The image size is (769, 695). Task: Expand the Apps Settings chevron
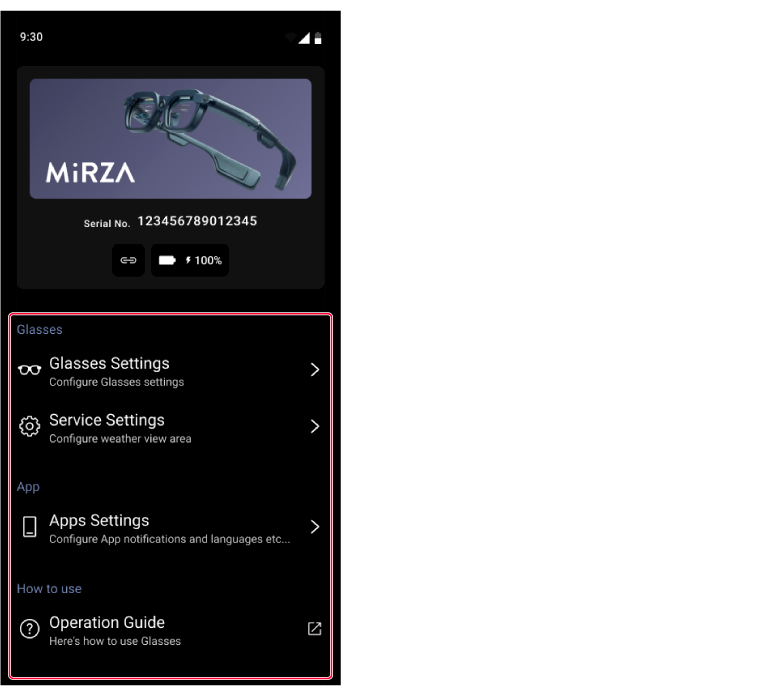[315, 527]
